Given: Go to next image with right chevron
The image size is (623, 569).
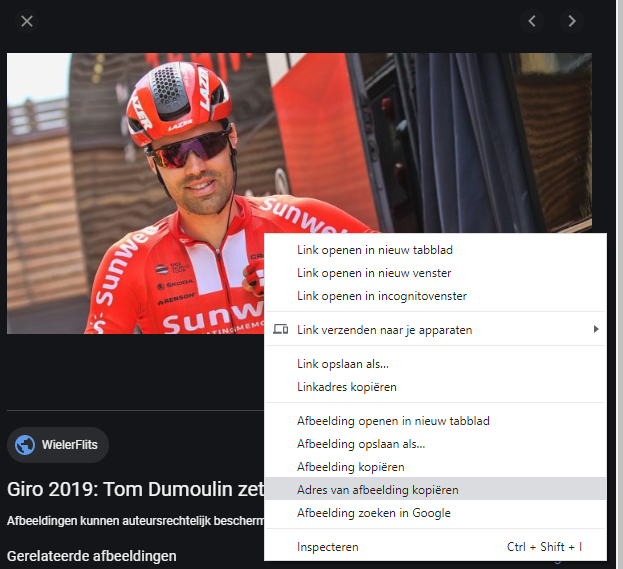Looking at the screenshot, I should pyautogui.click(x=572, y=21).
